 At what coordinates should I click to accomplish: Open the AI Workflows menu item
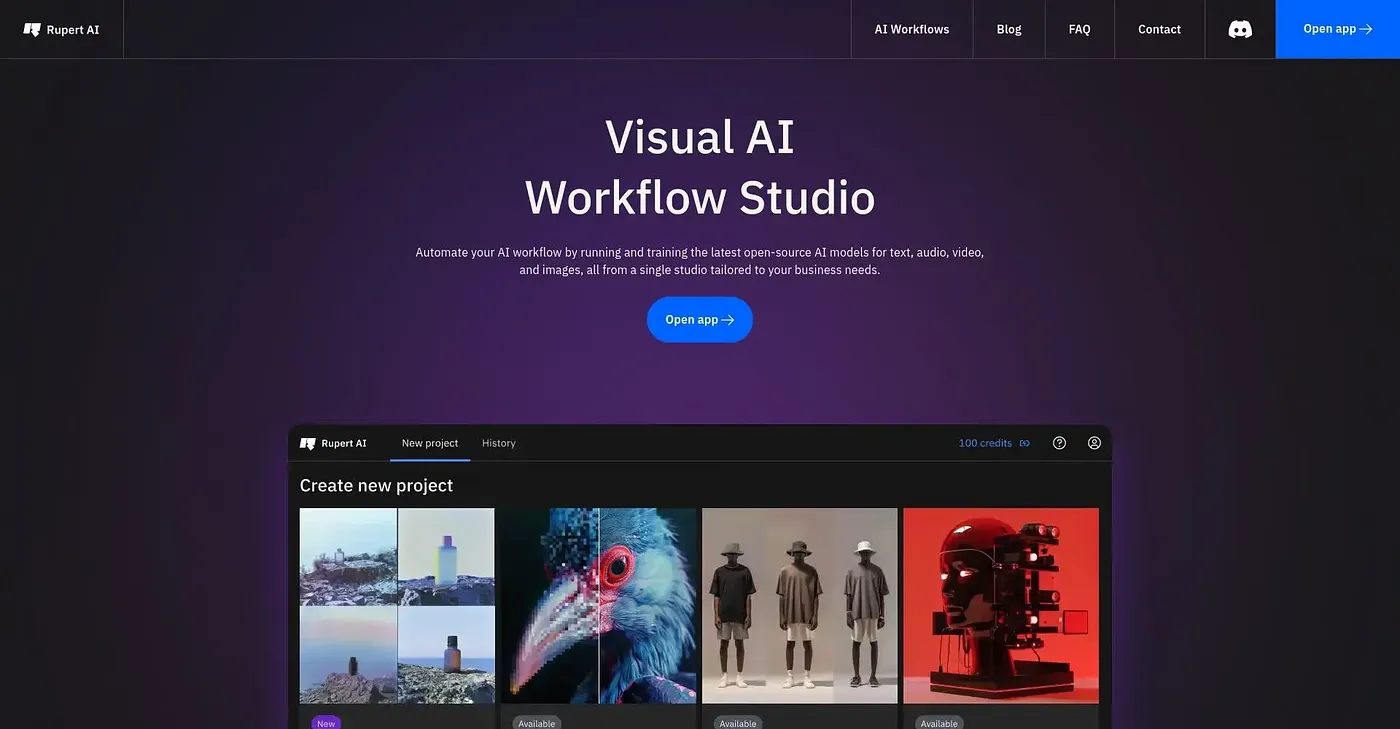(911, 29)
